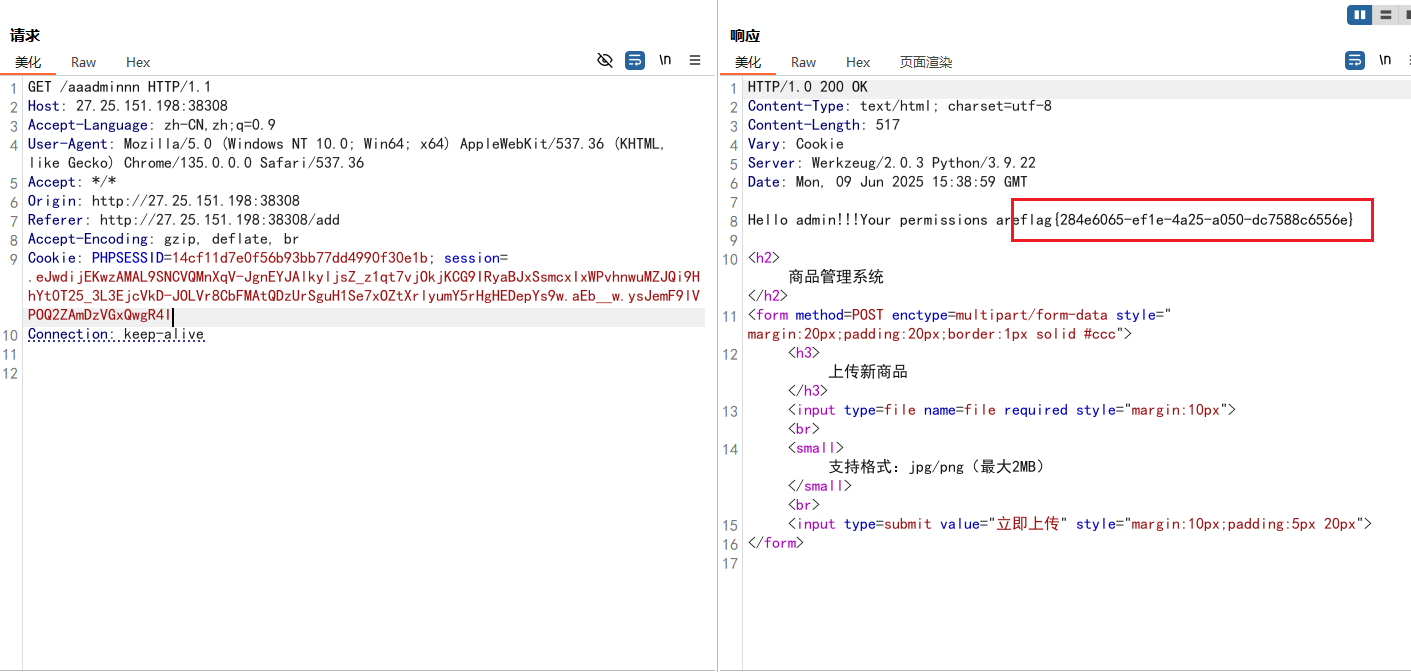Click User-Agent header line
Screen dimensions: 1411x672
[x=347, y=153]
